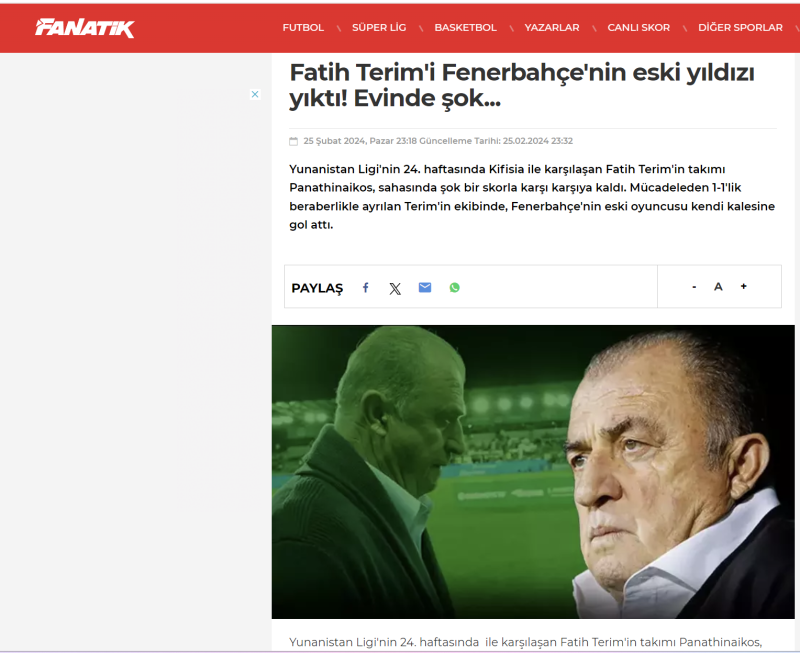Decrease article font size with minus
The height and width of the screenshot is (653, 800).
click(x=694, y=287)
